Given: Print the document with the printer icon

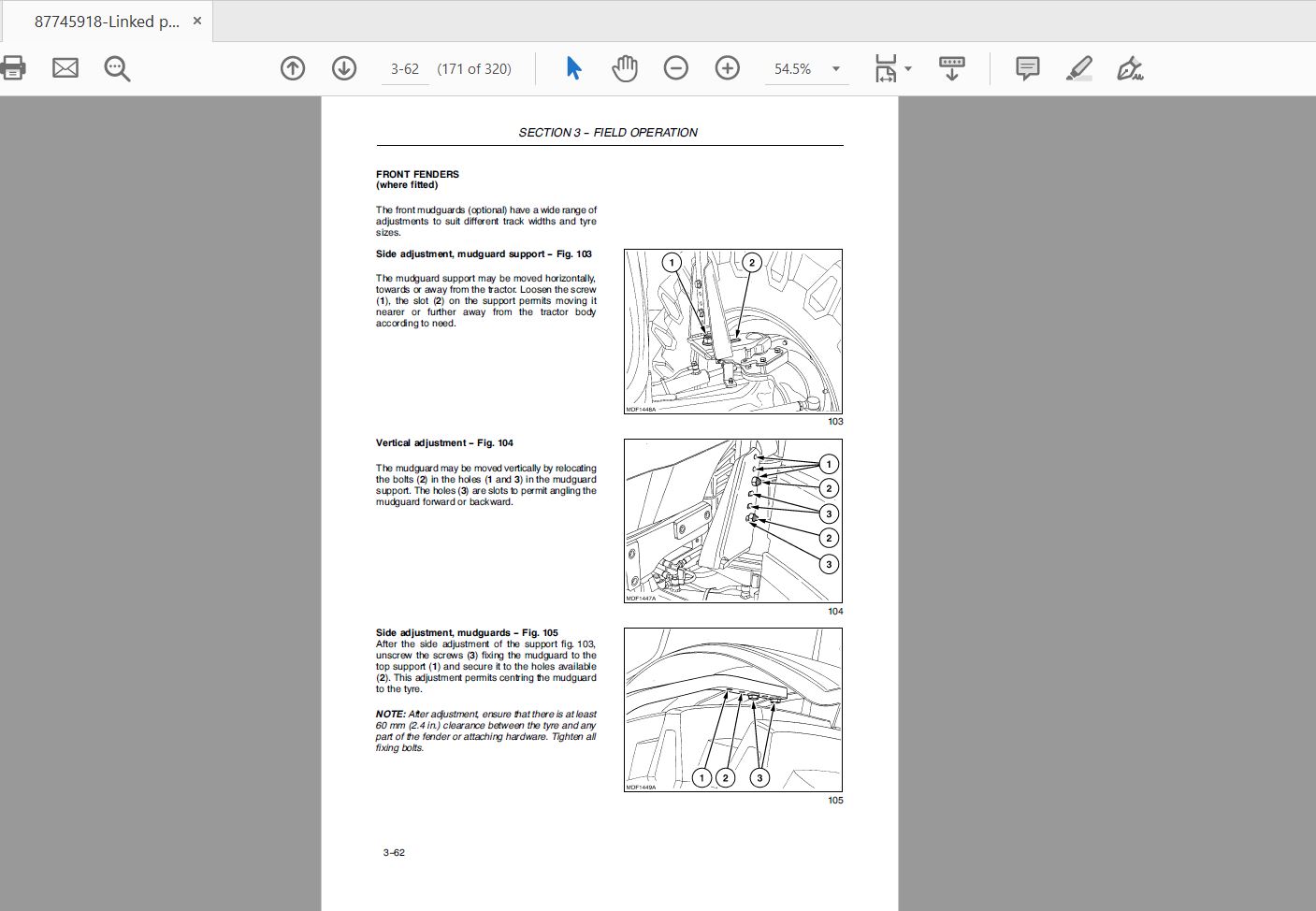Looking at the screenshot, I should (x=12, y=68).
